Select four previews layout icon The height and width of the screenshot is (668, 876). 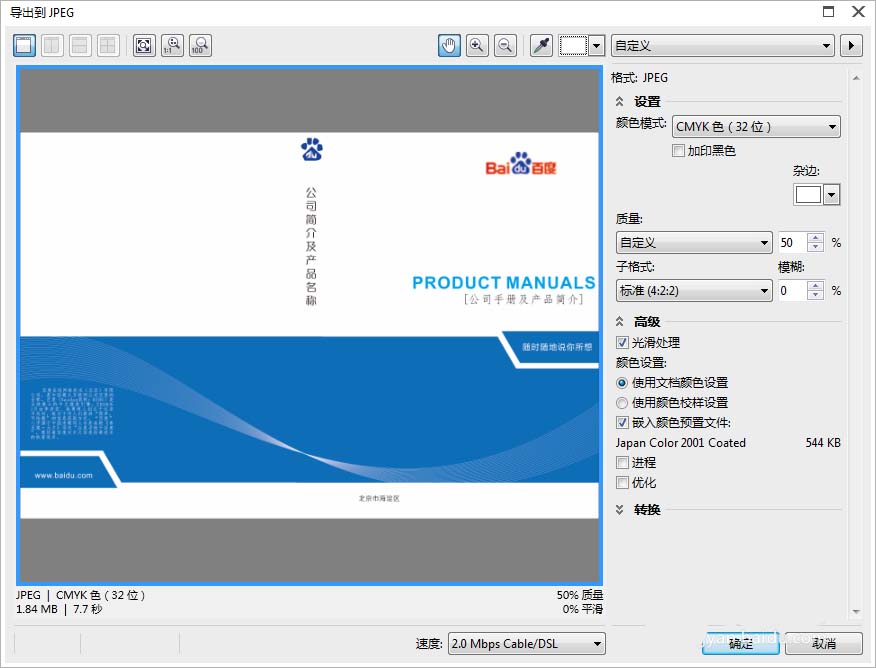pyautogui.click(x=107, y=45)
